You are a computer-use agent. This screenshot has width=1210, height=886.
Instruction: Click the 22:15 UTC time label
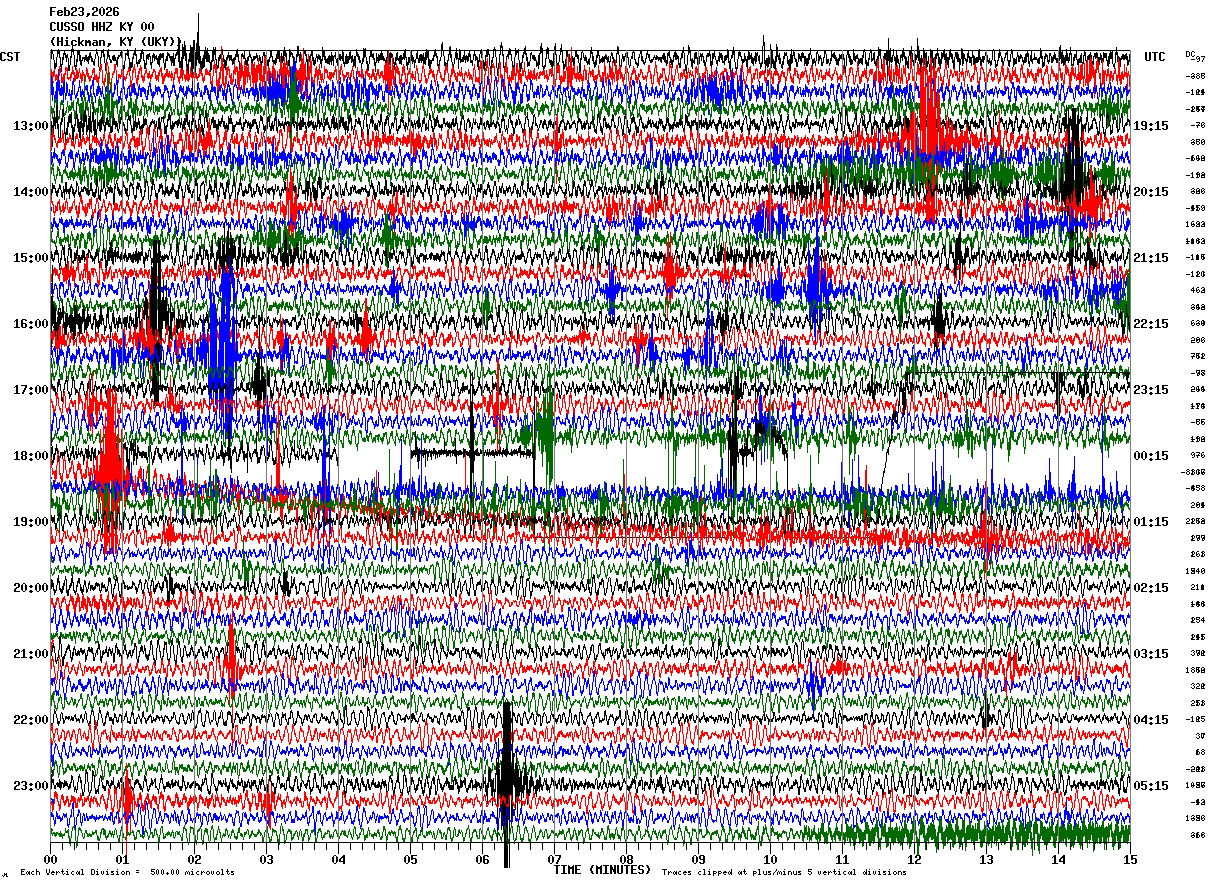1151,324
